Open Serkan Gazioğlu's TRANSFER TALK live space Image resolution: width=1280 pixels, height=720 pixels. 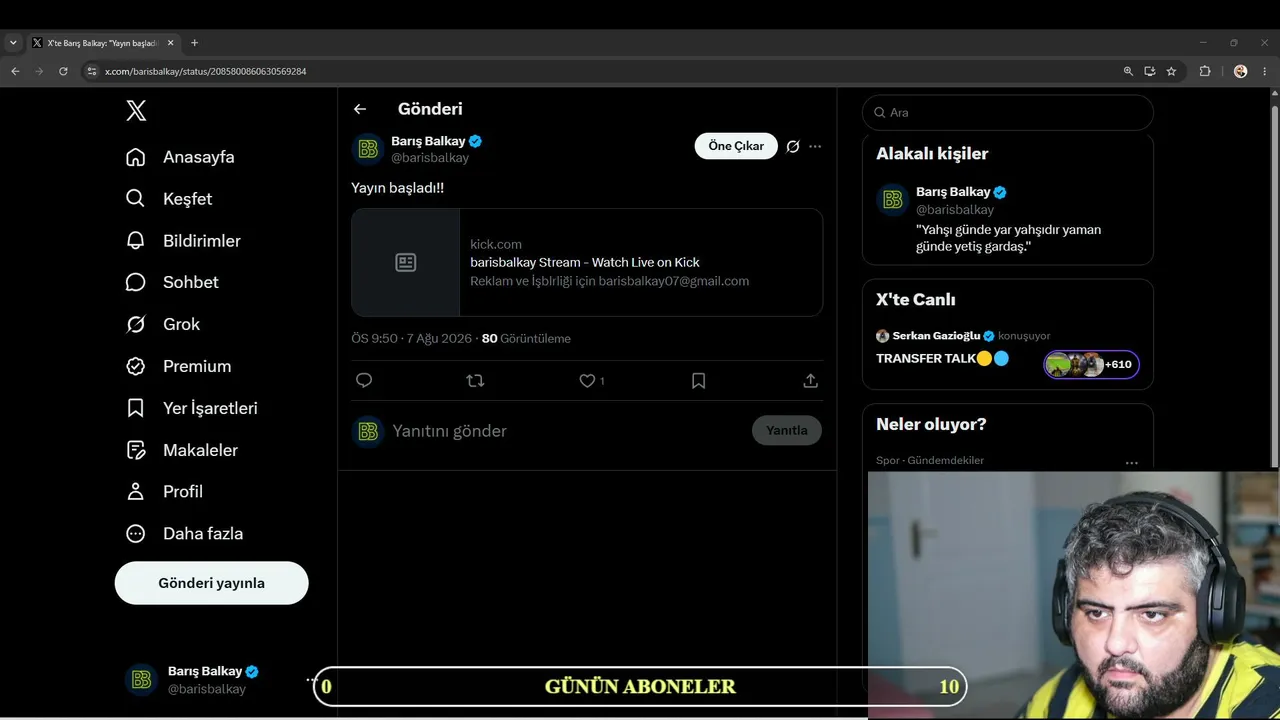click(942, 358)
